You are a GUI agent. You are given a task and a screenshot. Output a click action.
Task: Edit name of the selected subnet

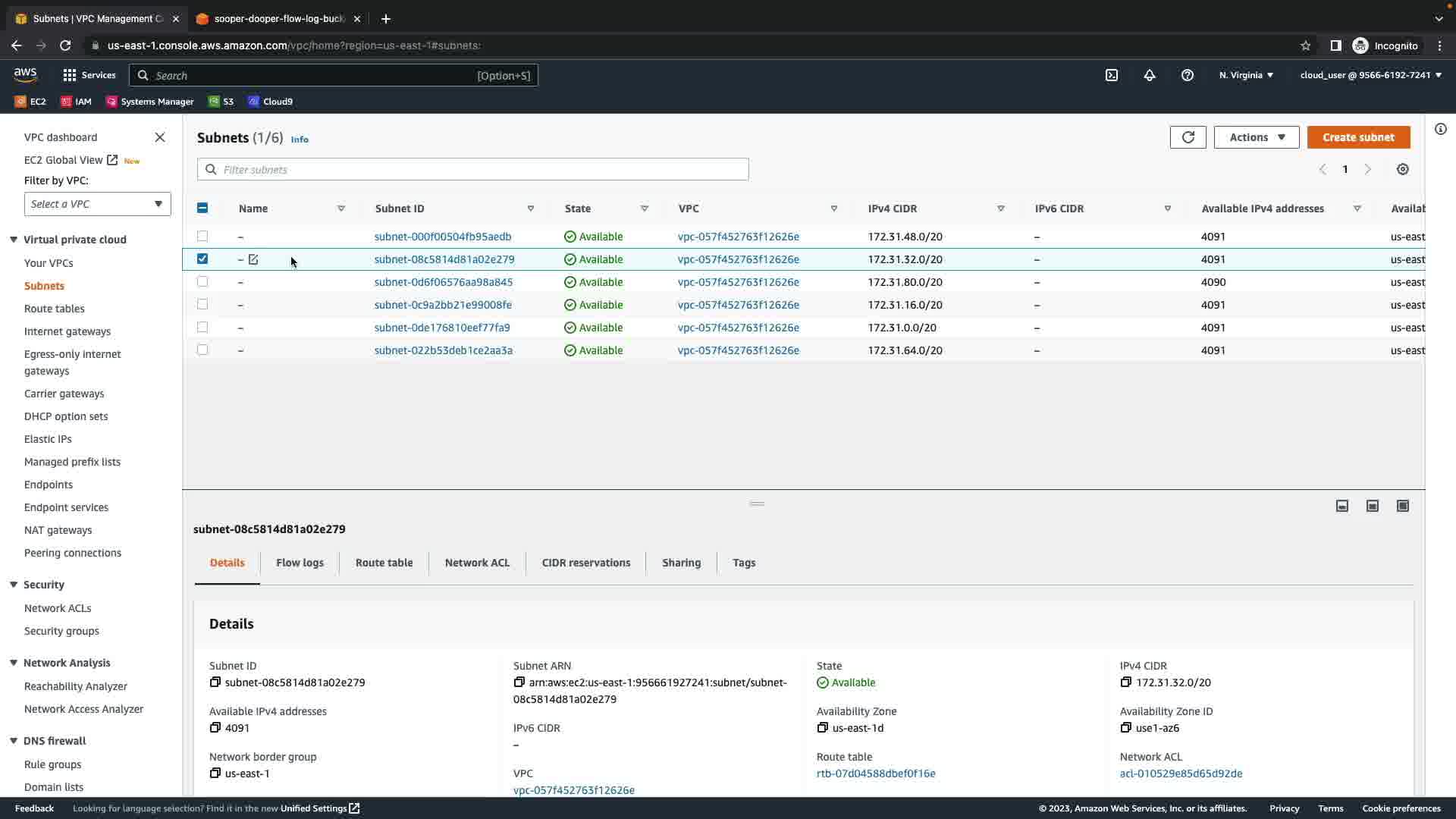click(253, 259)
